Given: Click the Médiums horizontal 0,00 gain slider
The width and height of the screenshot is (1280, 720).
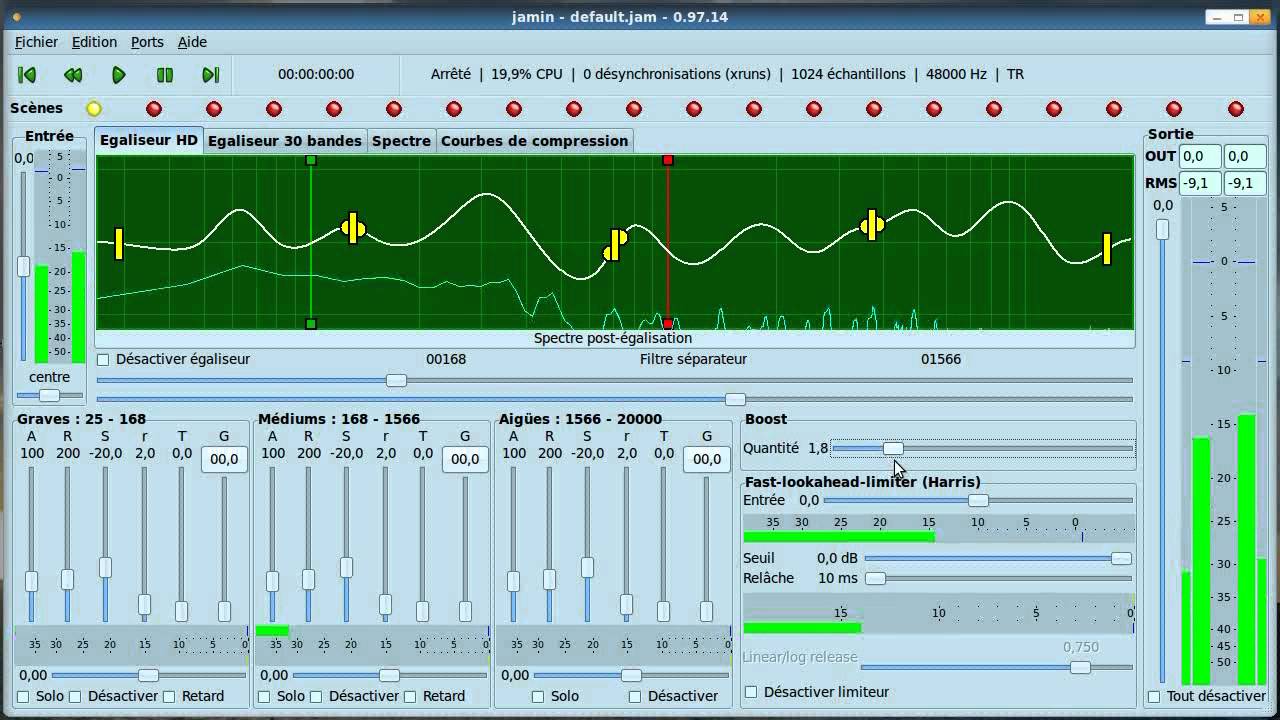Looking at the screenshot, I should click(389, 675).
